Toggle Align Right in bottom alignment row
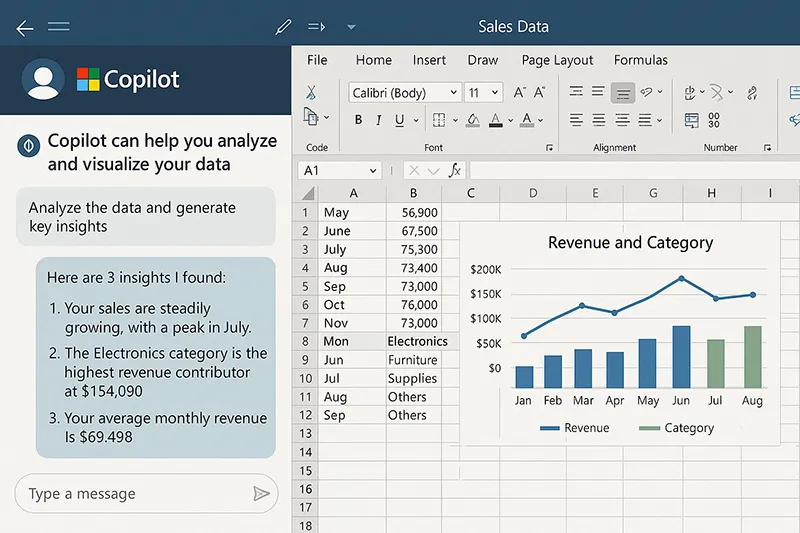The width and height of the screenshot is (800, 533). coord(622,120)
